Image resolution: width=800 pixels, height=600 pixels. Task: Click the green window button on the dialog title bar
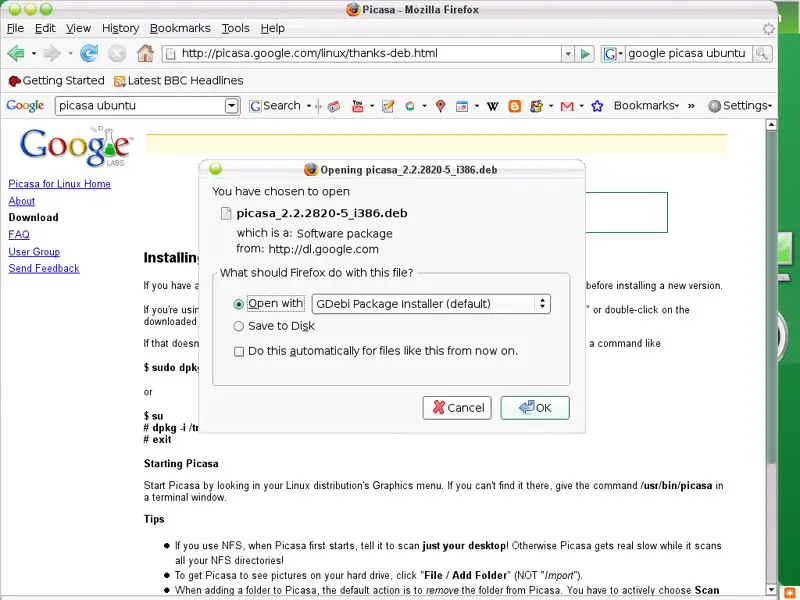(x=215, y=168)
